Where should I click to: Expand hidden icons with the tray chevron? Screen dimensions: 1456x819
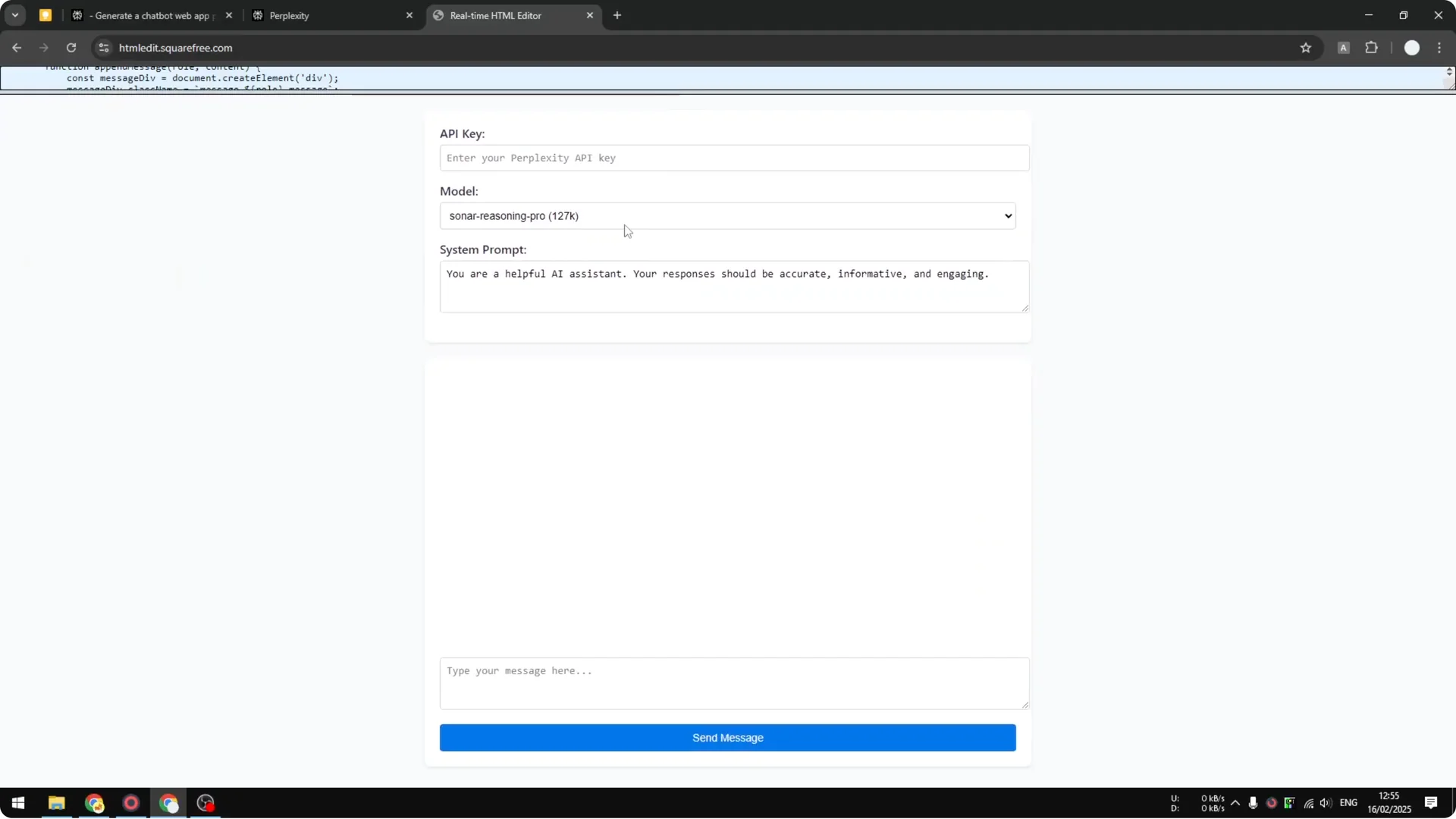(x=1236, y=803)
